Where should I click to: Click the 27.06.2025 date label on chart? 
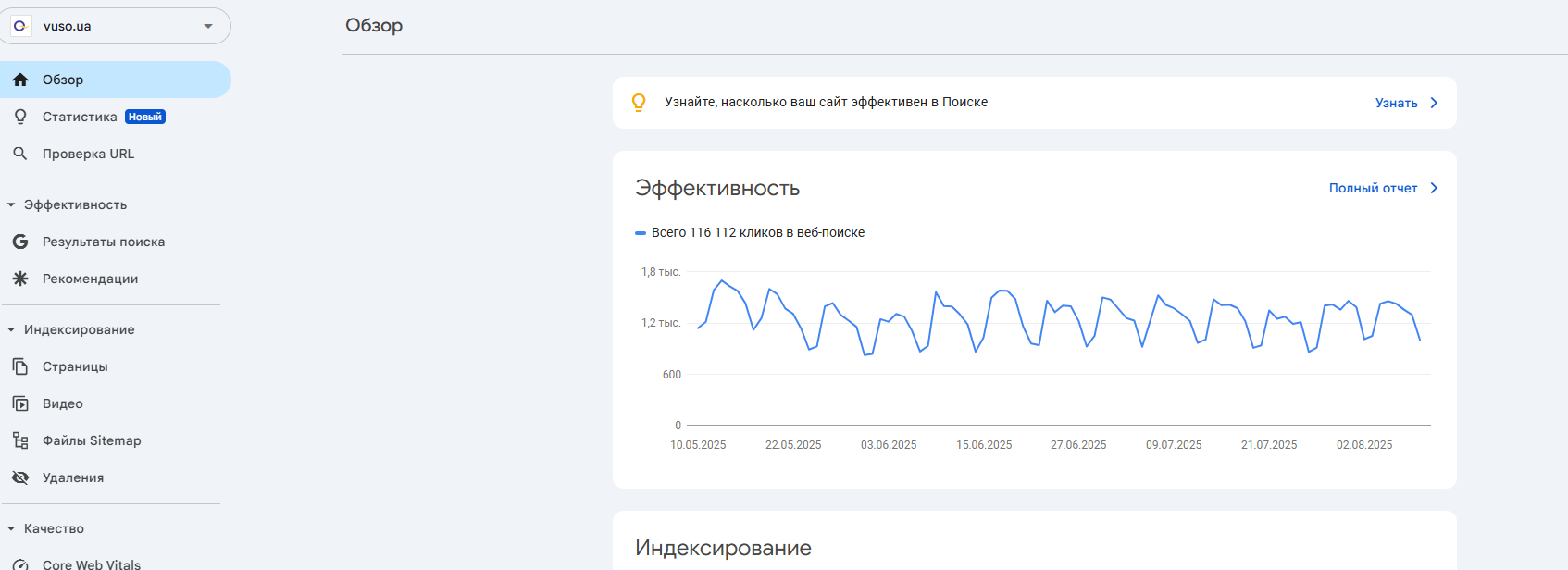(x=1078, y=445)
